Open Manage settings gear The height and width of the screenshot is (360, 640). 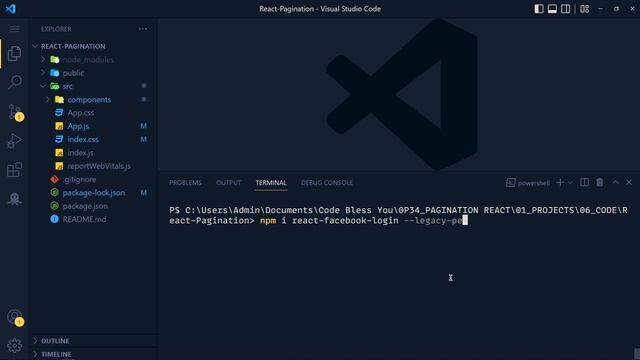tap(14, 346)
